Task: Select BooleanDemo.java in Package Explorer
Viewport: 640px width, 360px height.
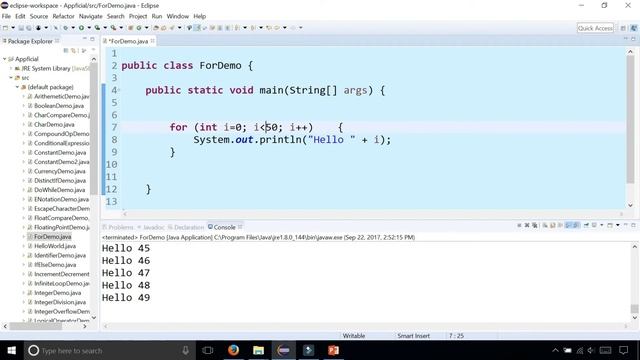Action: pos(59,106)
